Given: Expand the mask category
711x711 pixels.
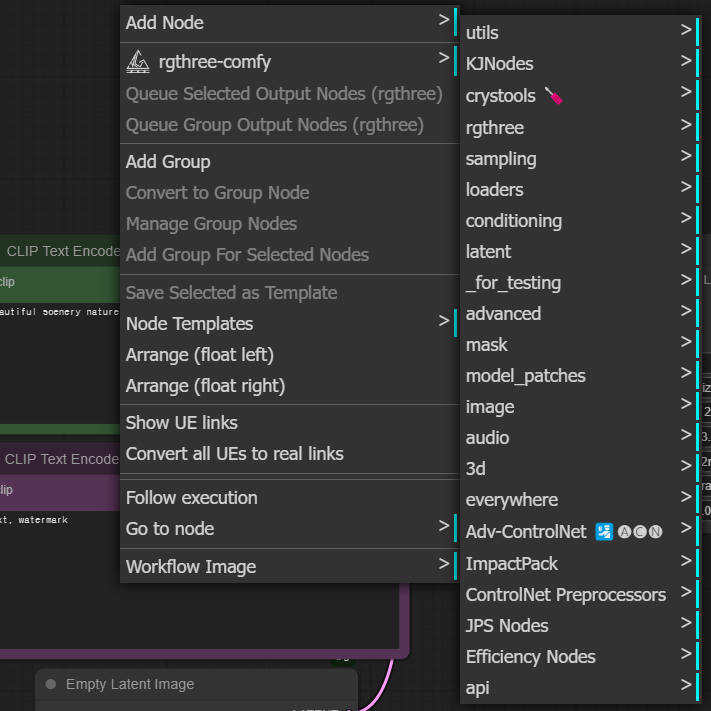Looking at the screenshot, I should pyautogui.click(x=582, y=345).
